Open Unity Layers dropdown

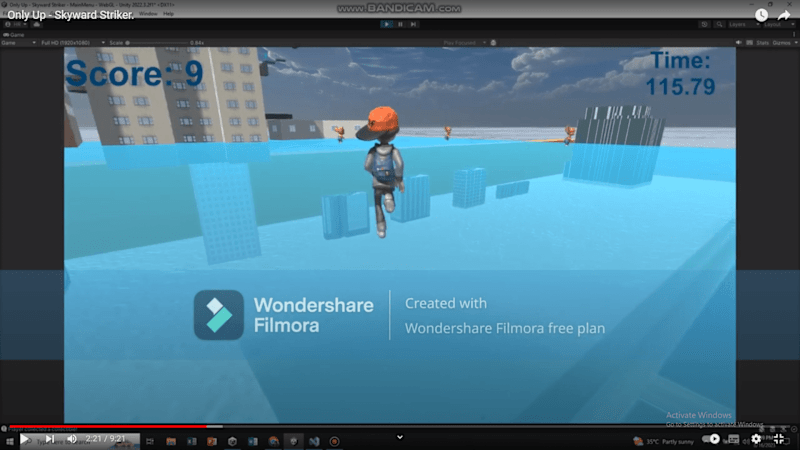(x=743, y=24)
